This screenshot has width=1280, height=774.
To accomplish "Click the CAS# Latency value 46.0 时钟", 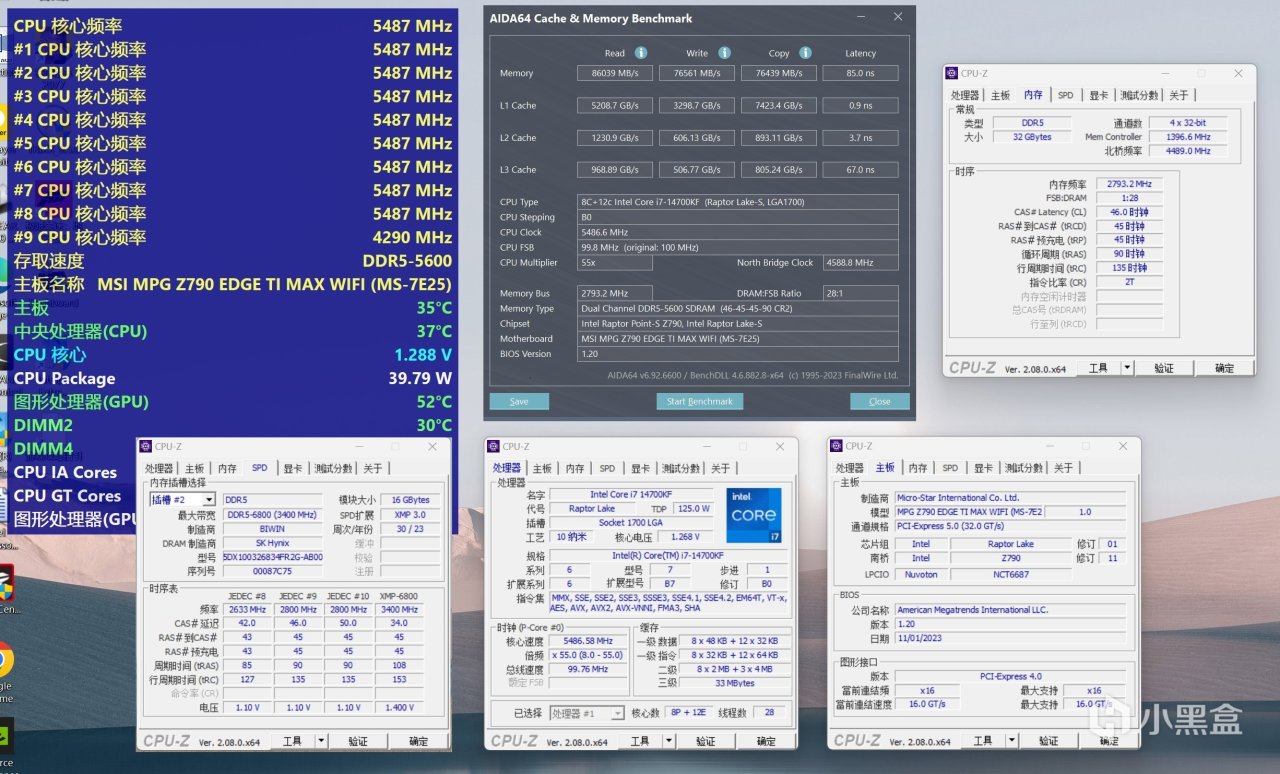I will click(x=1130, y=212).
